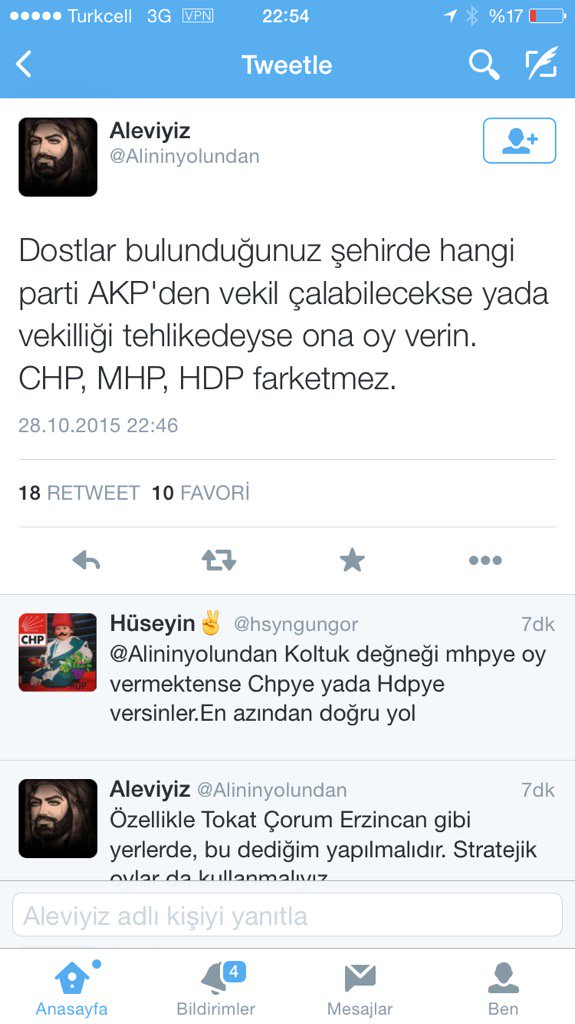Open more options three-dots menu
Viewport: 575px width, 1024px height.
(x=485, y=560)
